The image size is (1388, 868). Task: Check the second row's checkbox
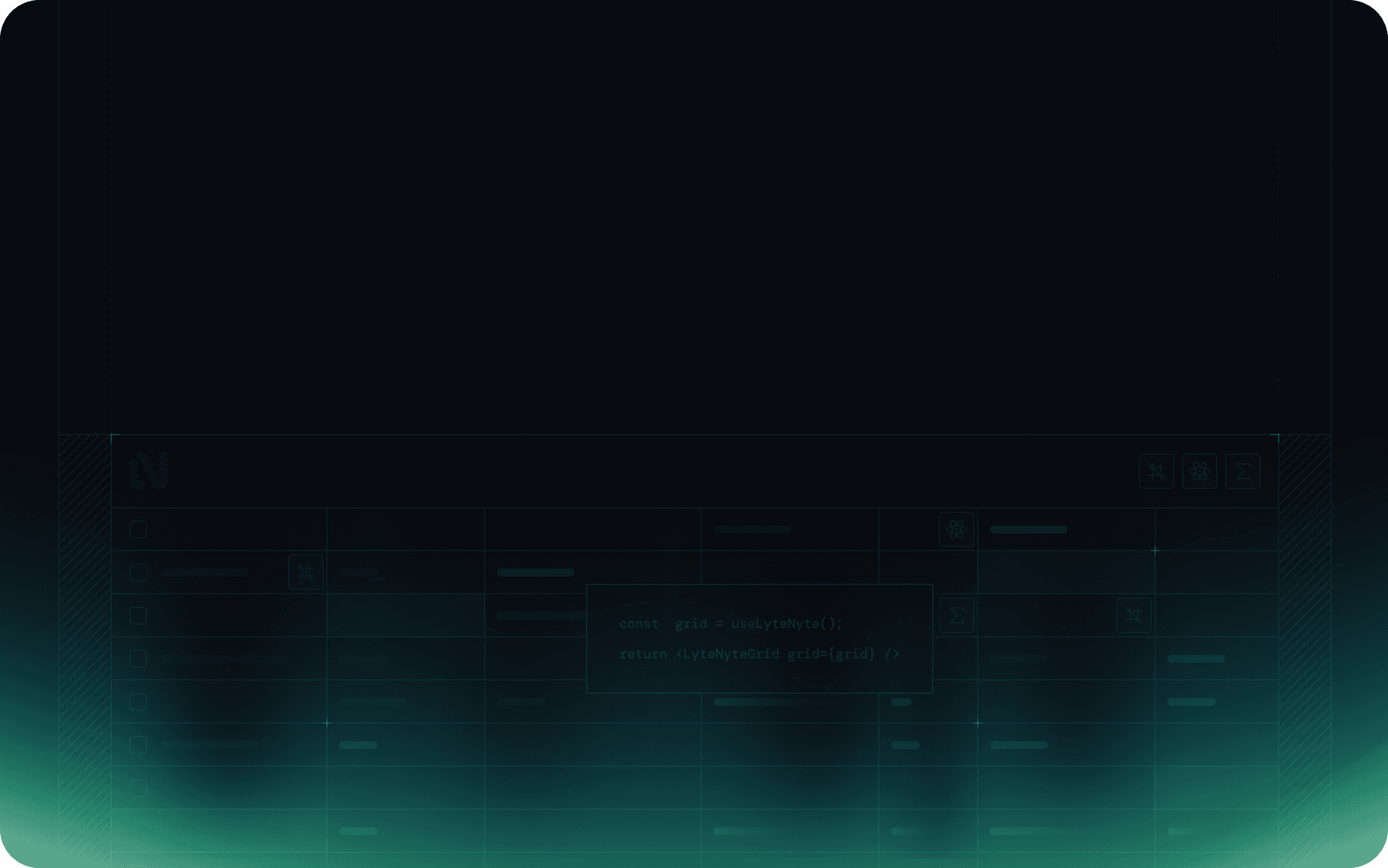coord(138,573)
